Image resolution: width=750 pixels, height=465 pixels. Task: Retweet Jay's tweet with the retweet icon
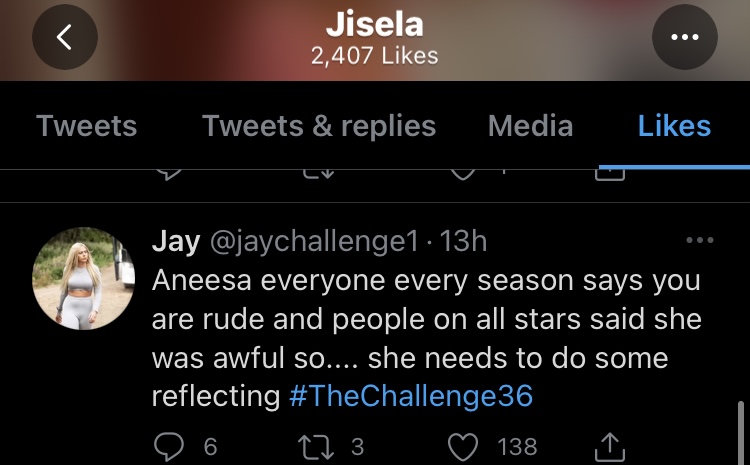click(316, 446)
